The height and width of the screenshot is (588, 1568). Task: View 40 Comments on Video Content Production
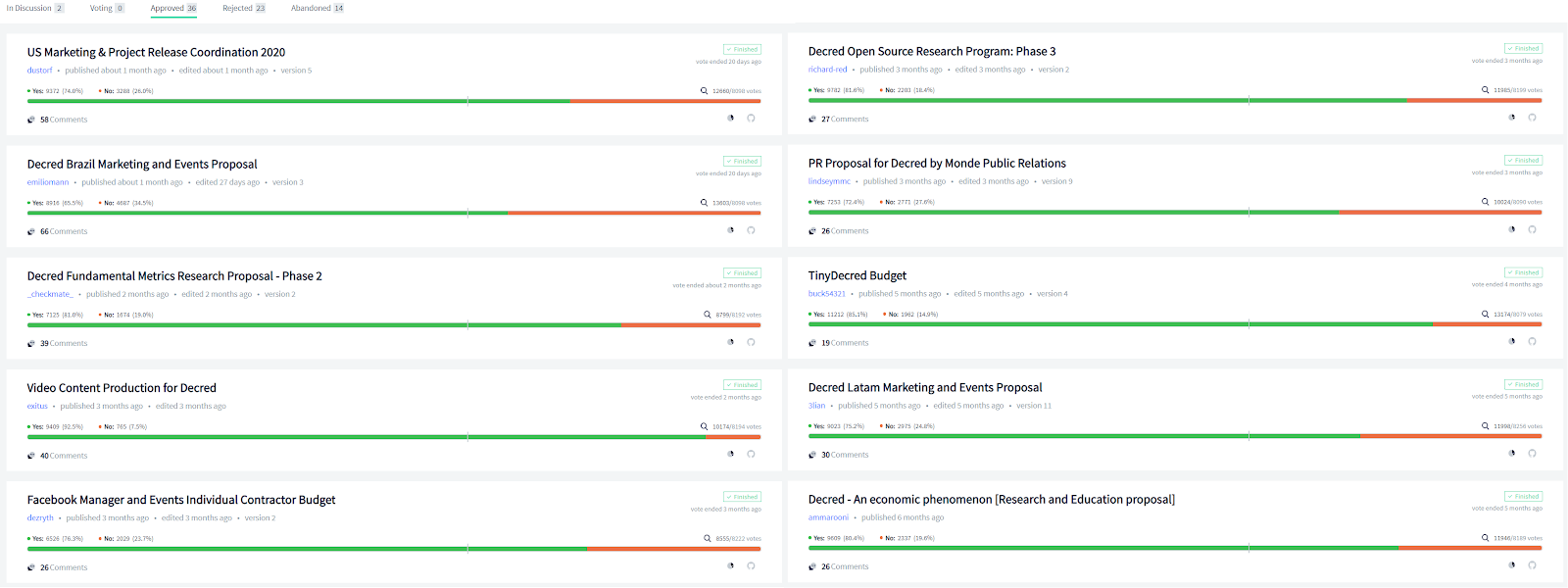64,456
